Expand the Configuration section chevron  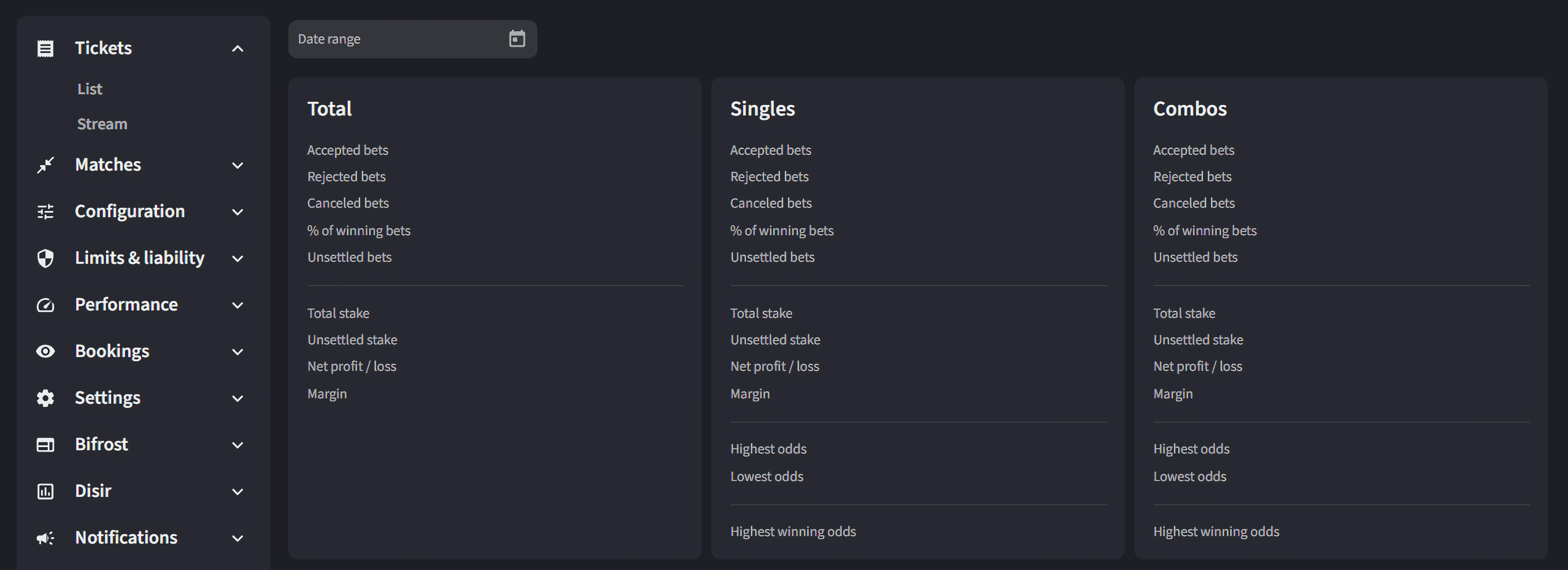coord(238,212)
